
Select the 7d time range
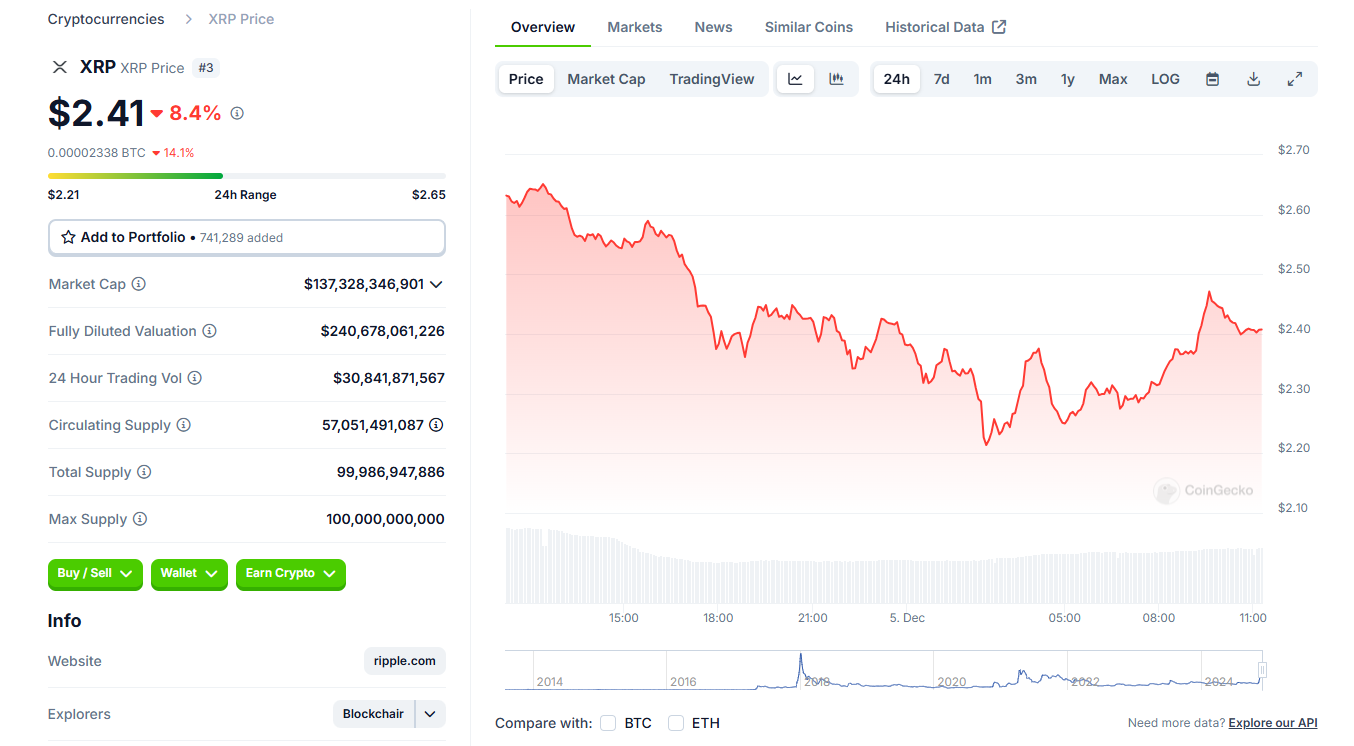(x=942, y=79)
